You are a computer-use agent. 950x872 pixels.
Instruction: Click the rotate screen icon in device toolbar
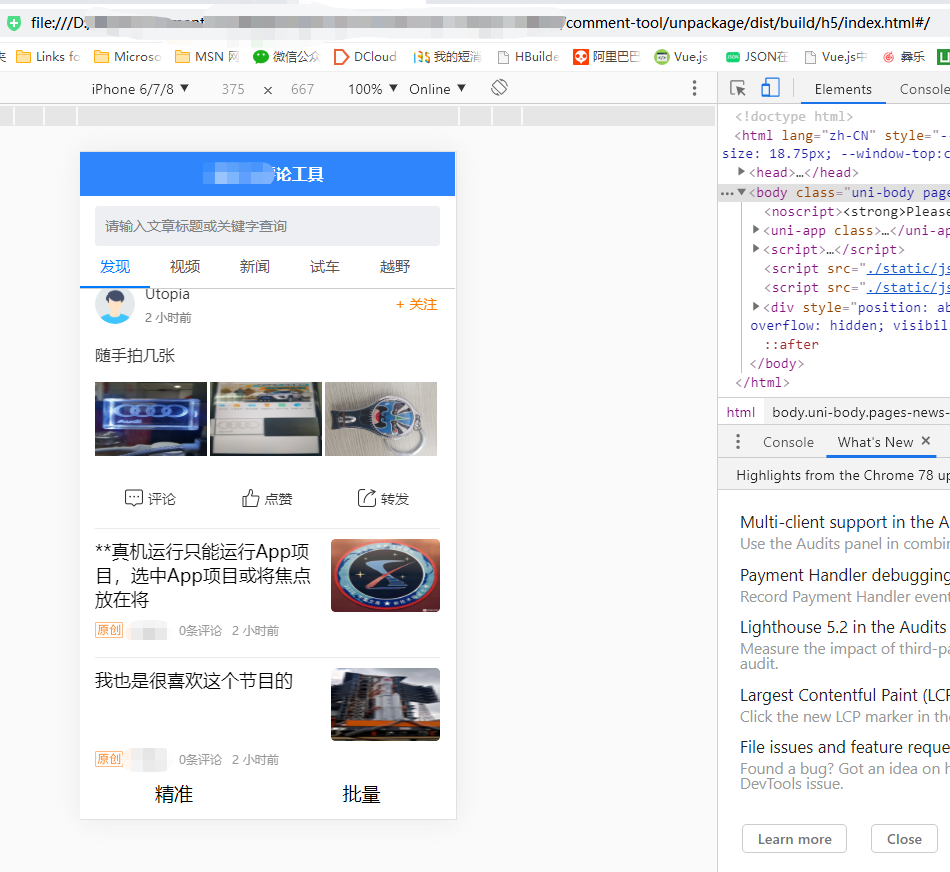coord(498,88)
